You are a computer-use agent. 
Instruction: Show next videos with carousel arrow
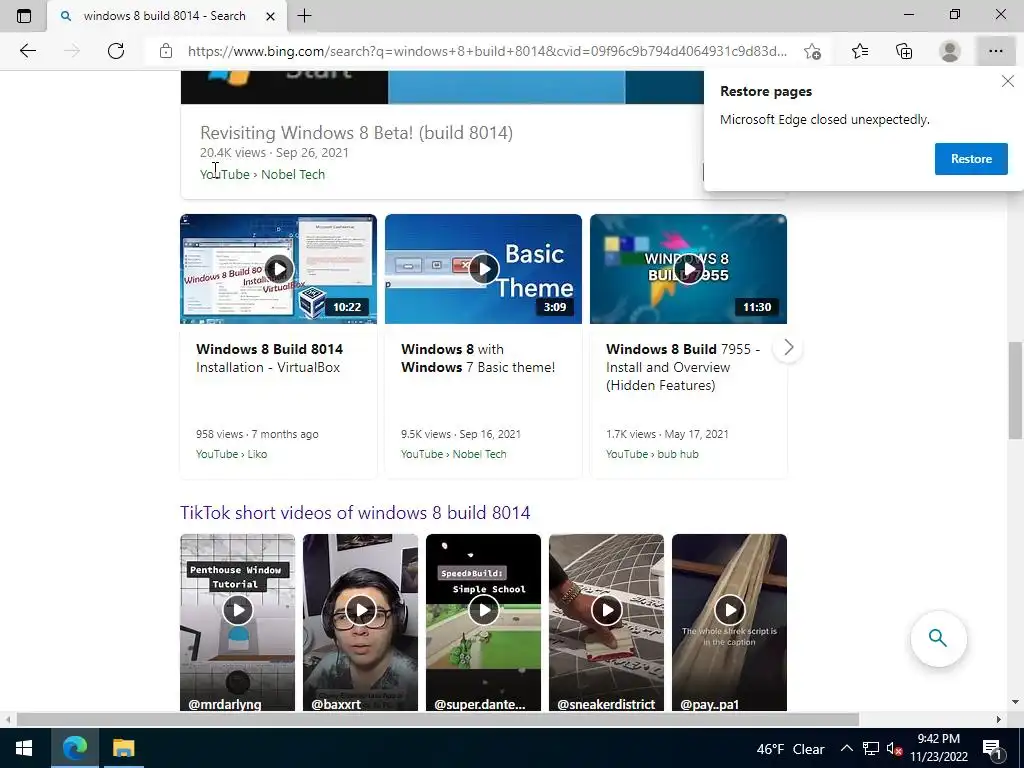click(788, 347)
